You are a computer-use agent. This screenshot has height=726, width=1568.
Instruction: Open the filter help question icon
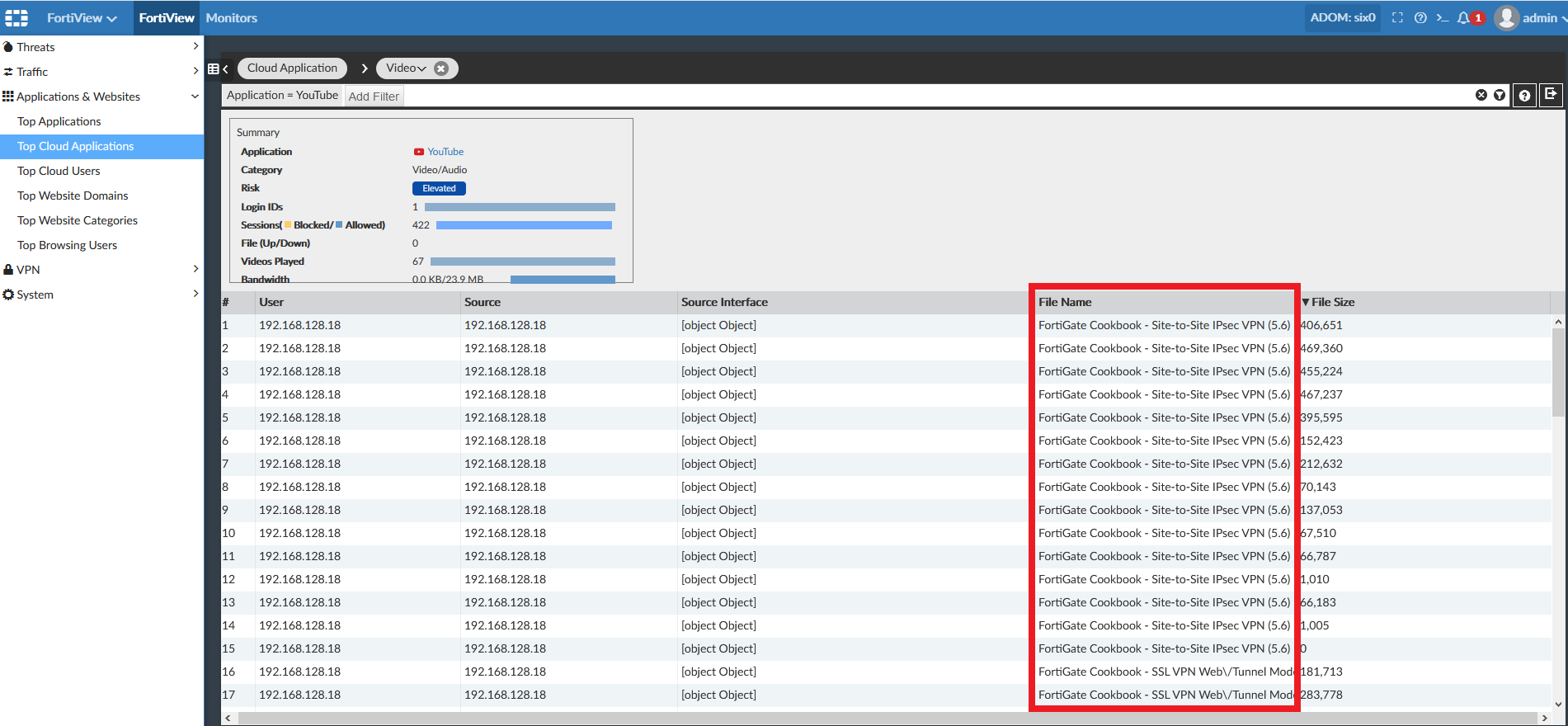pos(1524,95)
